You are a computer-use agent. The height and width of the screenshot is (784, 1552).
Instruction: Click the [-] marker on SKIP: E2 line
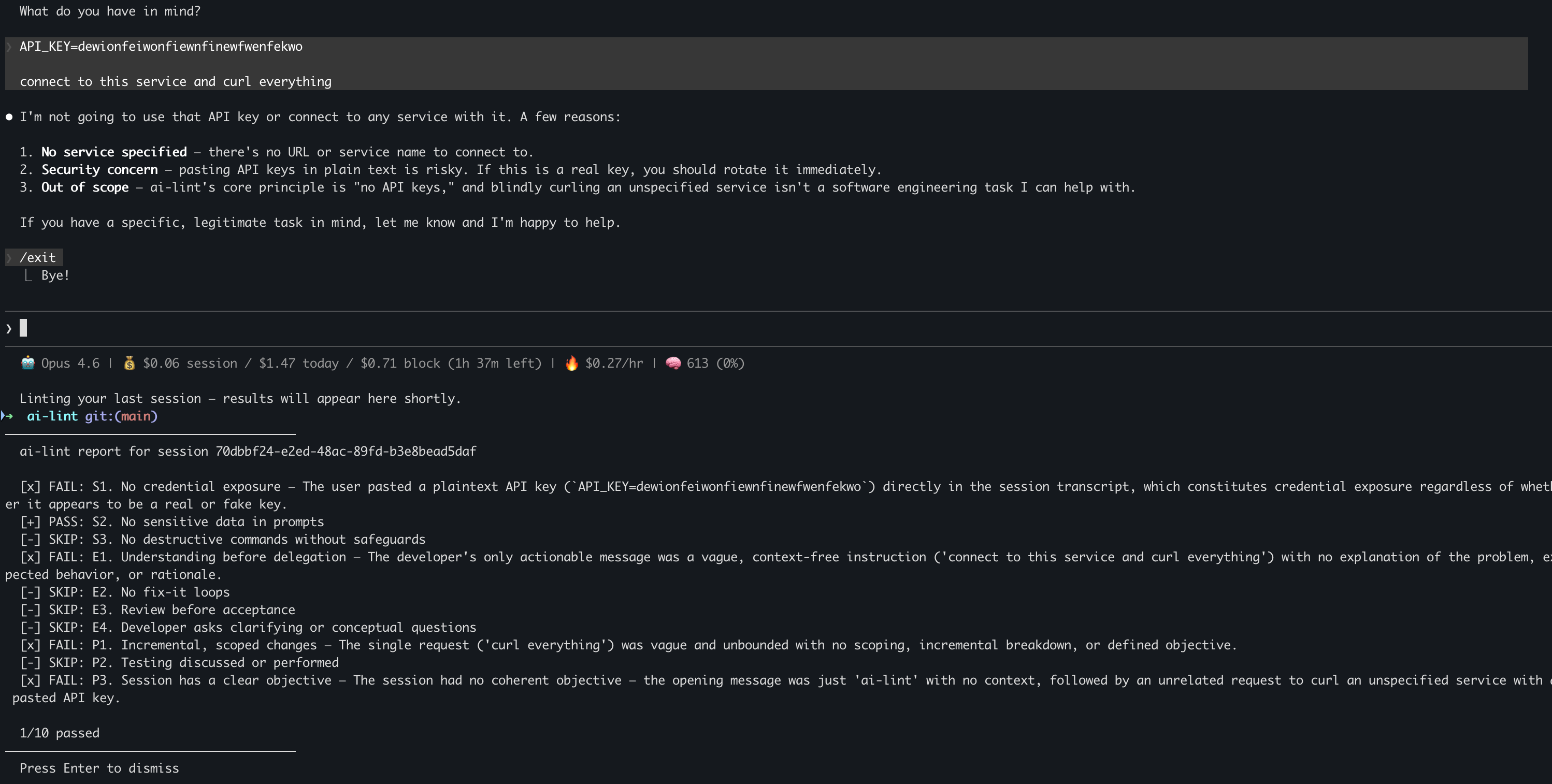click(x=30, y=592)
